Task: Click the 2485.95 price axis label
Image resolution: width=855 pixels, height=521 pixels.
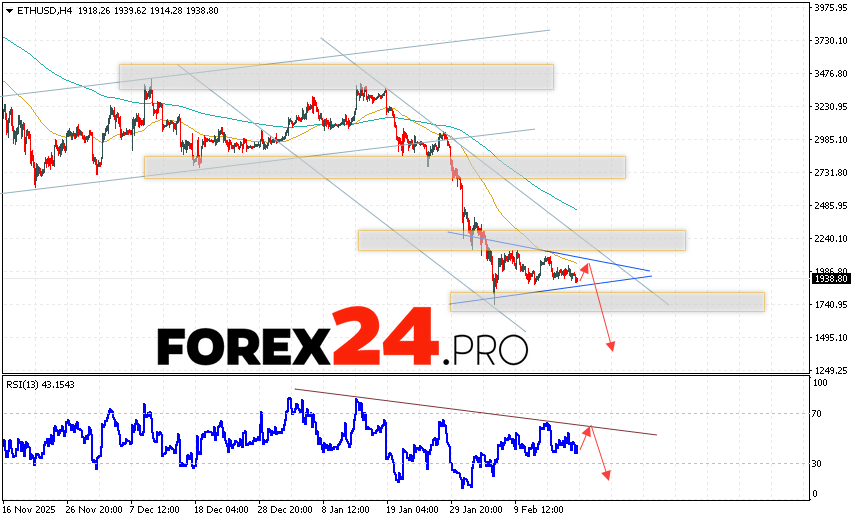Action: [x=829, y=206]
